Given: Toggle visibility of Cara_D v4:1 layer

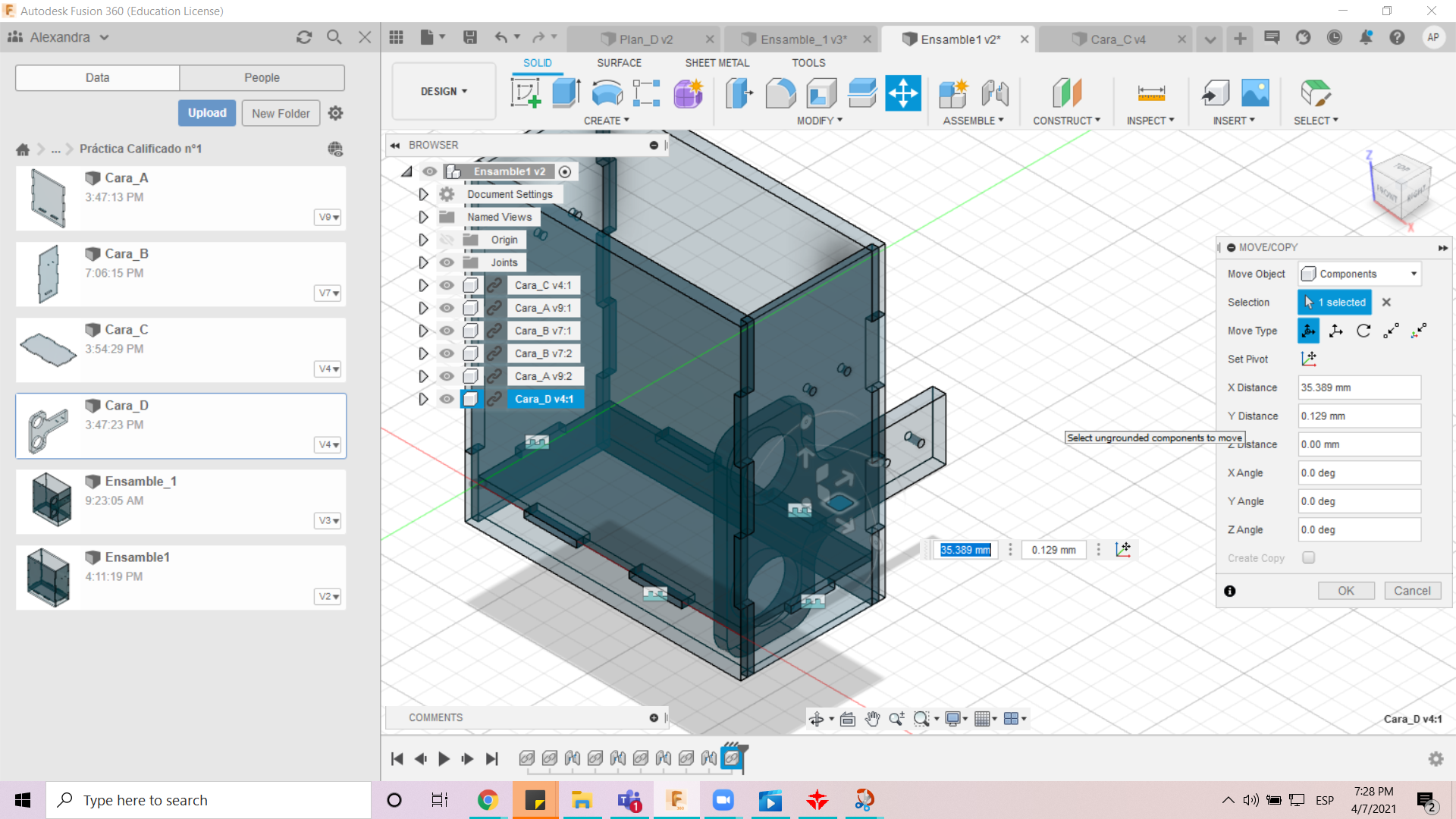Looking at the screenshot, I should point(446,399).
